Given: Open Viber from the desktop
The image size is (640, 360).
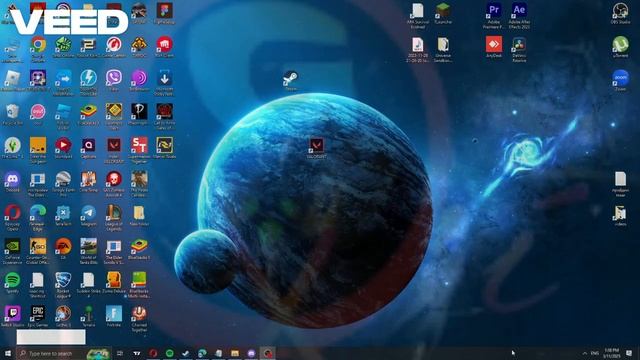Looking at the screenshot, I should tap(114, 78).
